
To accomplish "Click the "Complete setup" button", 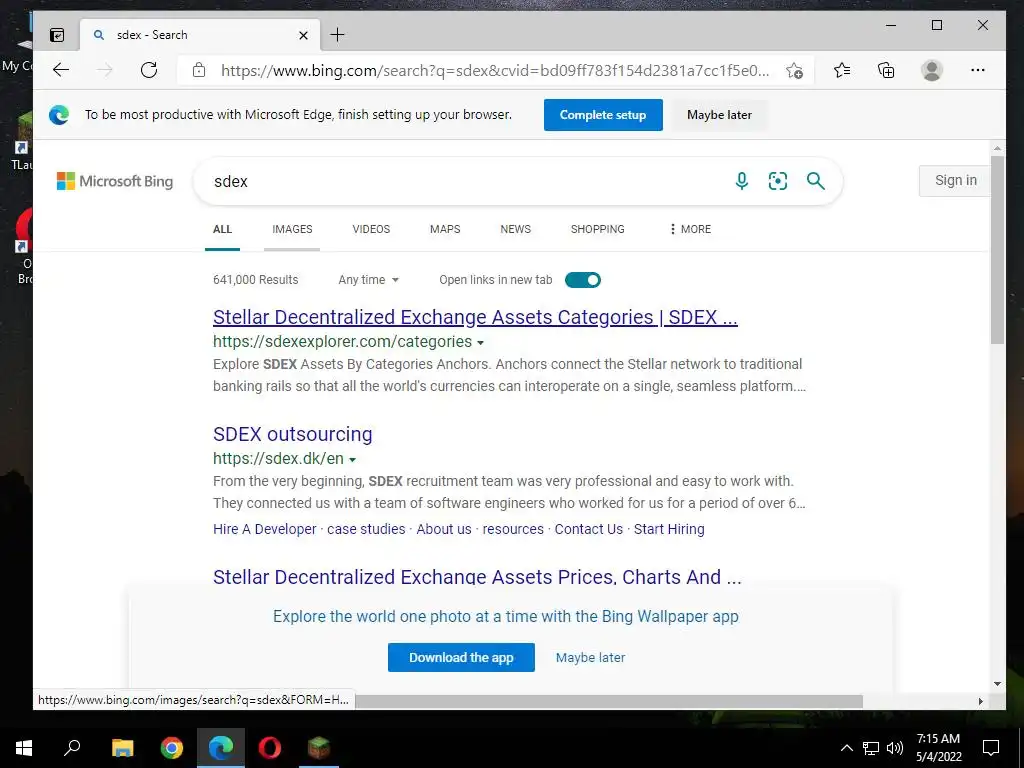I will click(603, 115).
